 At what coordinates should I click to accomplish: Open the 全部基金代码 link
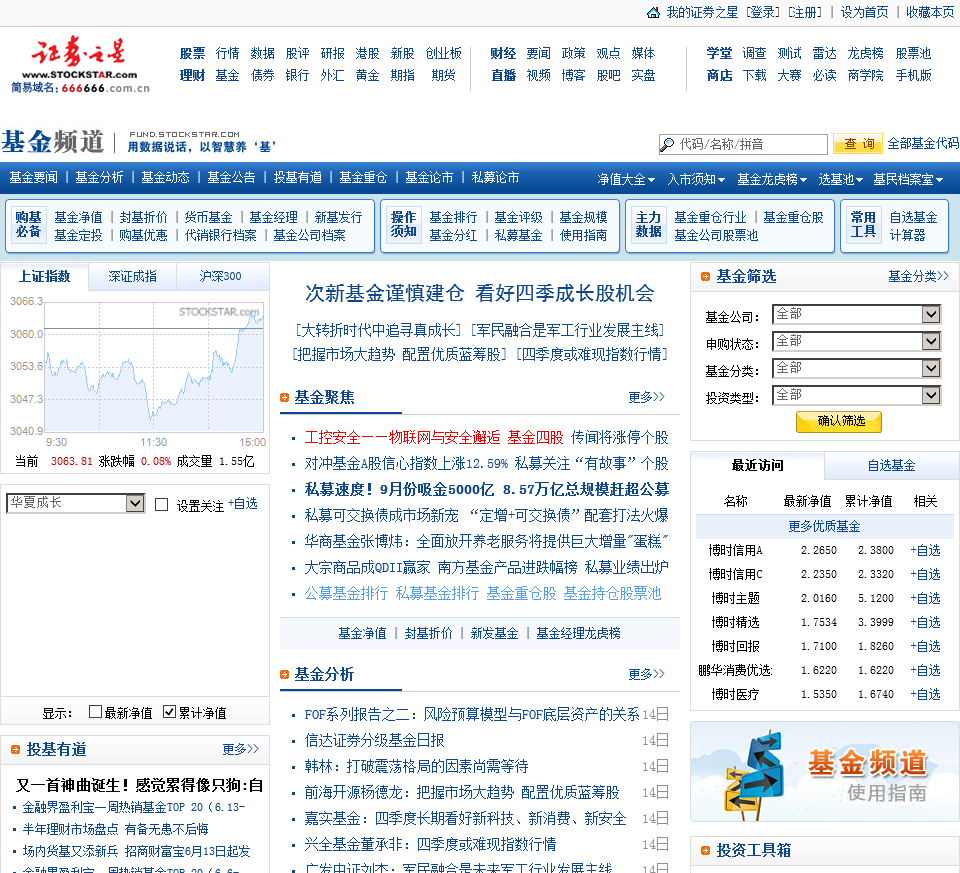(923, 144)
